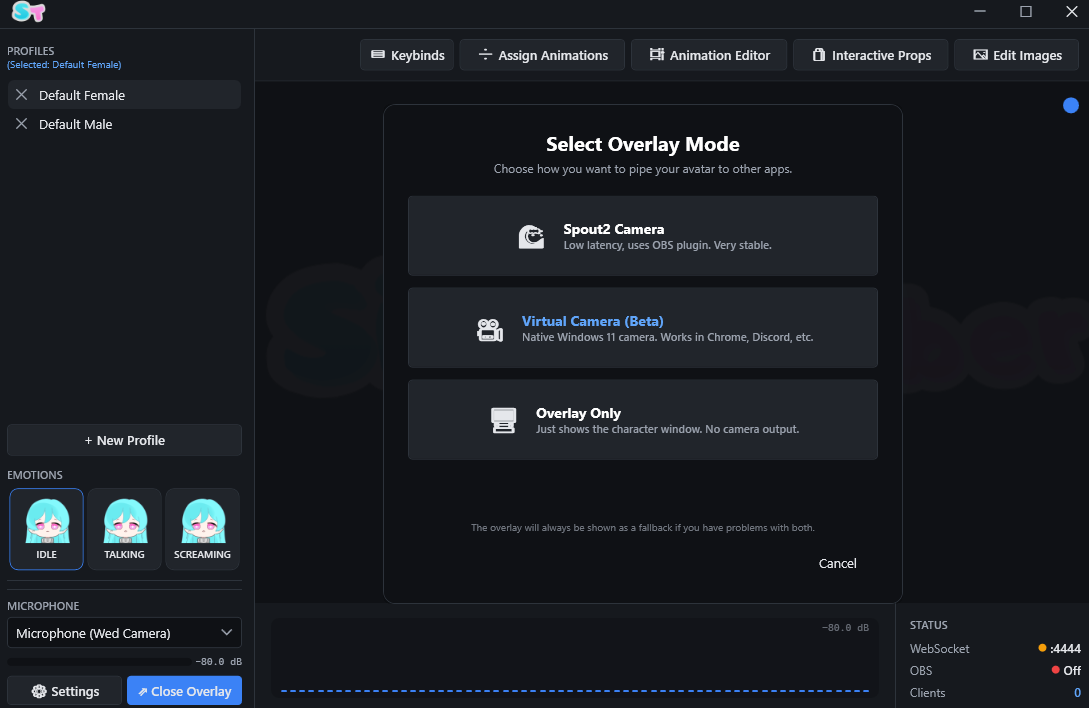Click the Animation Editor film icon
Image resolution: width=1089 pixels, height=708 pixels.
(656, 54)
